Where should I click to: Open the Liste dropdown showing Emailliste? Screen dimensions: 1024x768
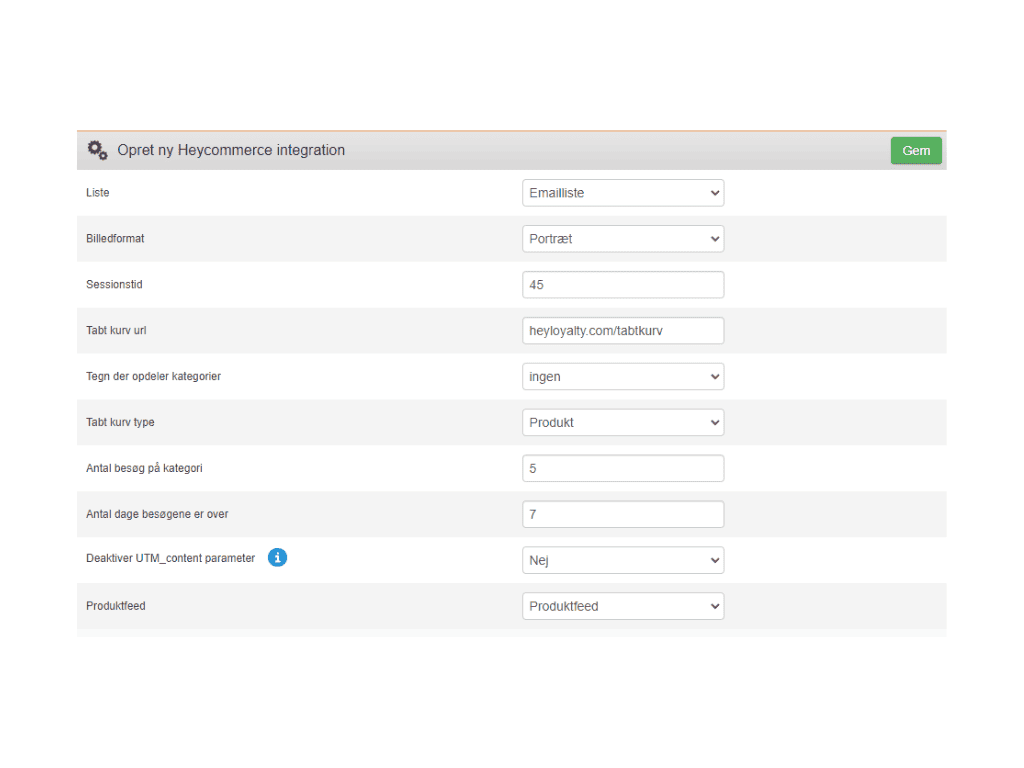pos(622,193)
